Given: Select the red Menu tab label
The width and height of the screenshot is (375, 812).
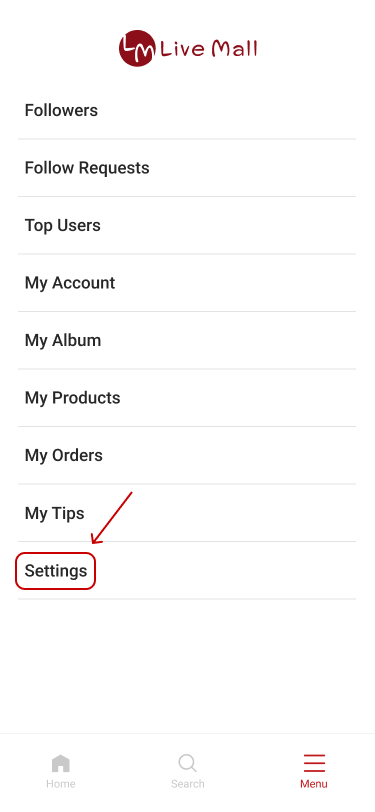Looking at the screenshot, I should 314,784.
